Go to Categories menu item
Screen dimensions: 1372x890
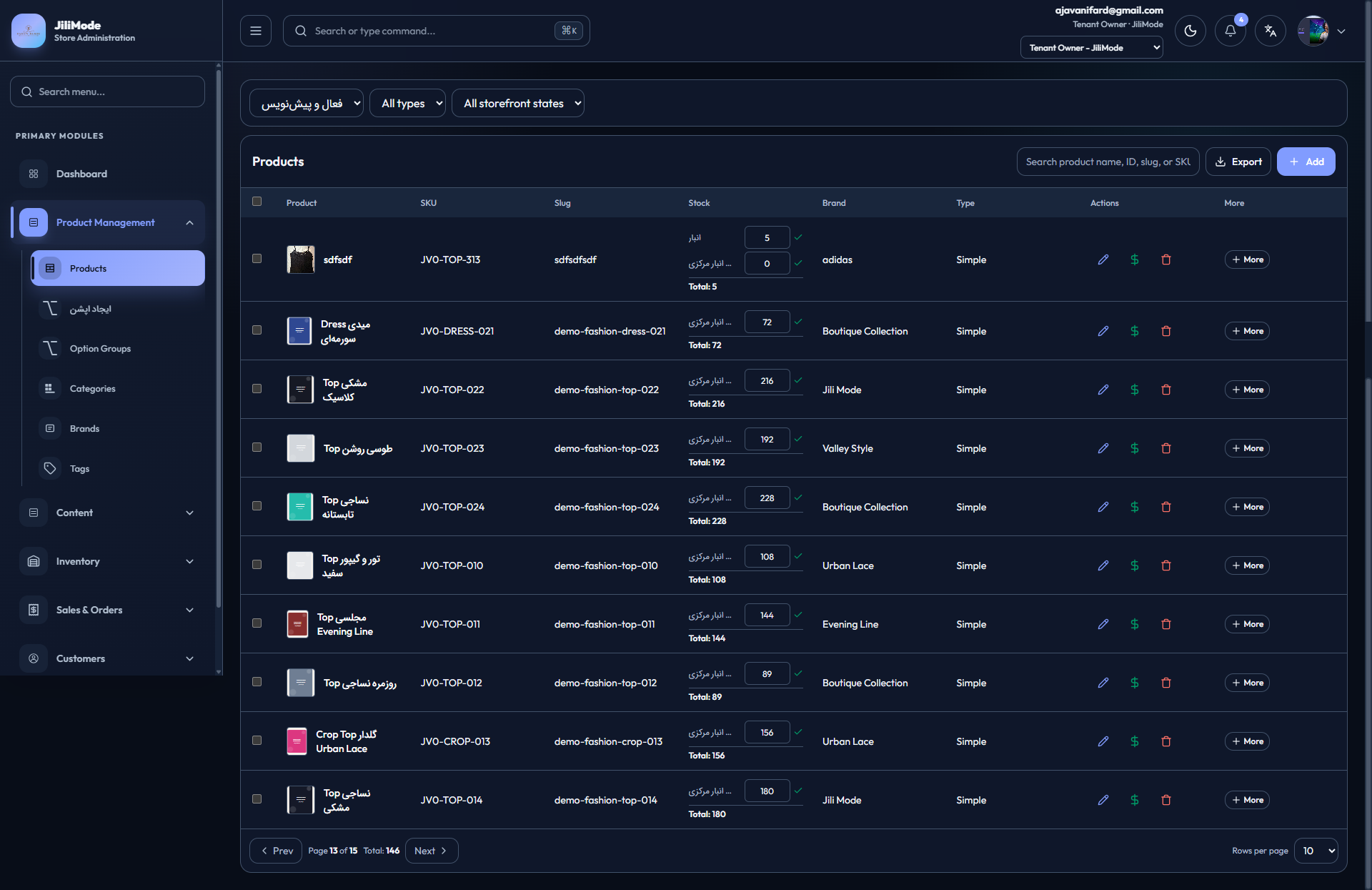click(118, 388)
